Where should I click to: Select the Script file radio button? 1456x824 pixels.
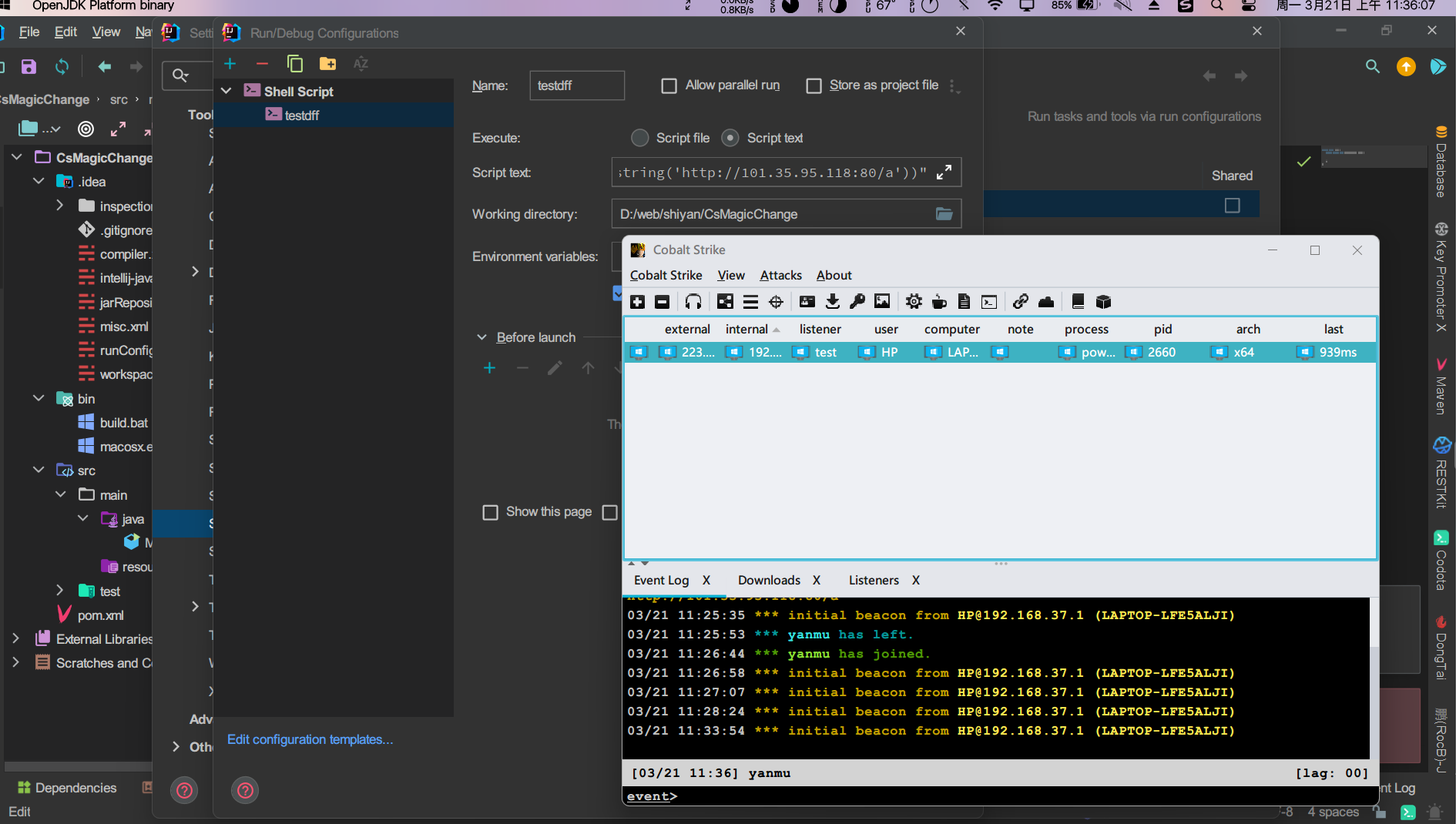tap(639, 138)
